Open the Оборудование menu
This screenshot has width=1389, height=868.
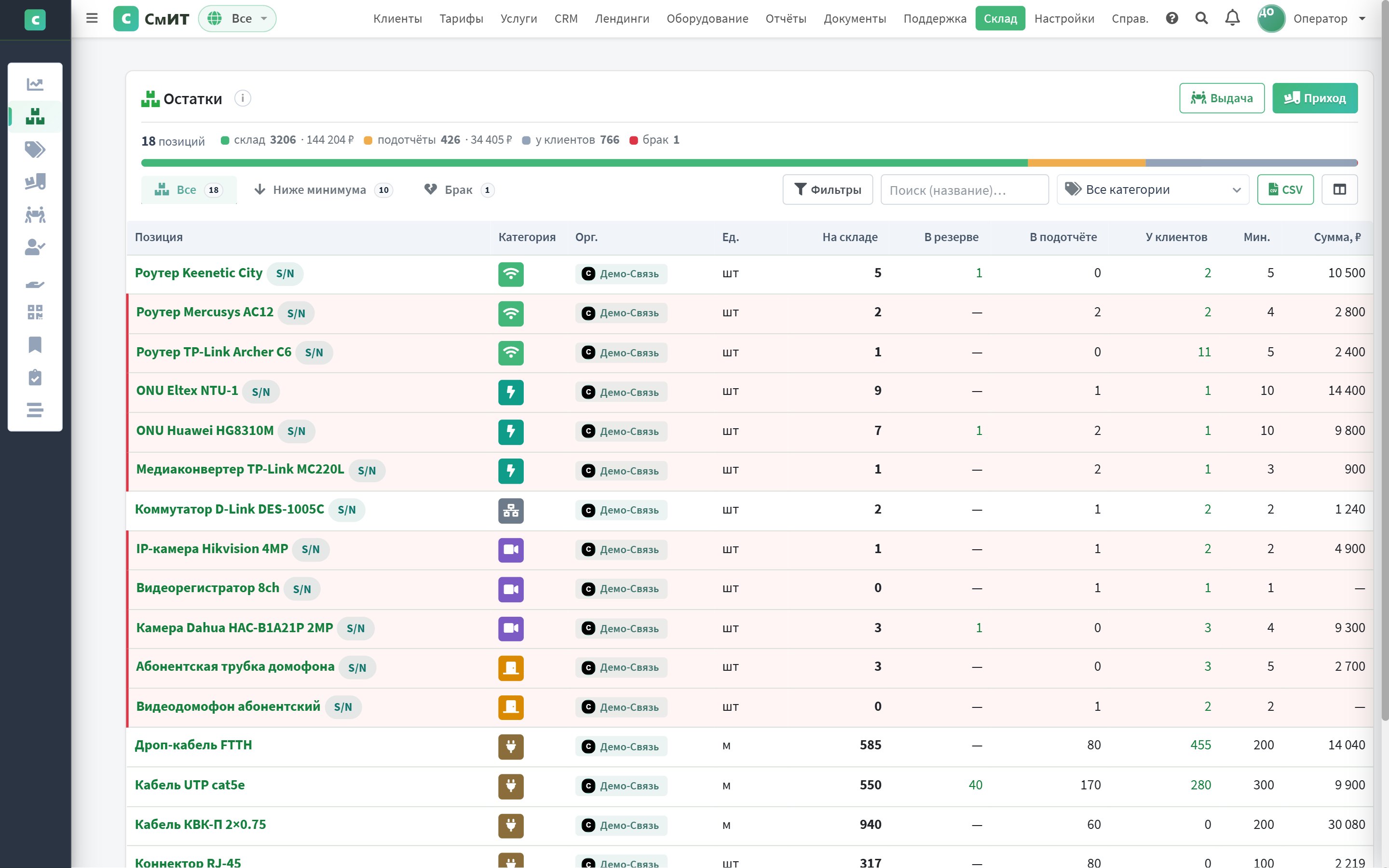point(707,18)
